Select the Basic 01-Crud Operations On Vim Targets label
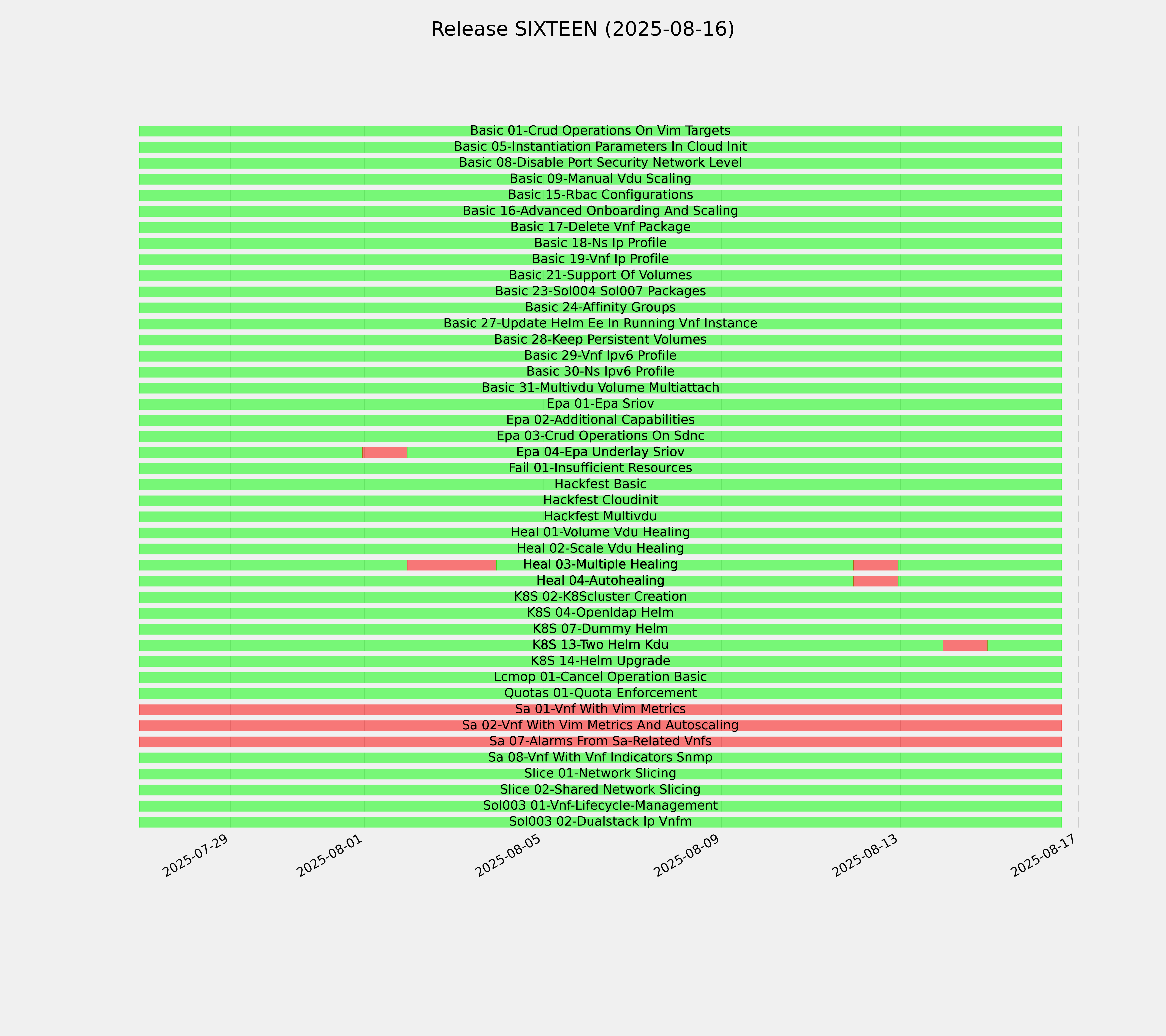1166x1036 pixels. [600, 131]
